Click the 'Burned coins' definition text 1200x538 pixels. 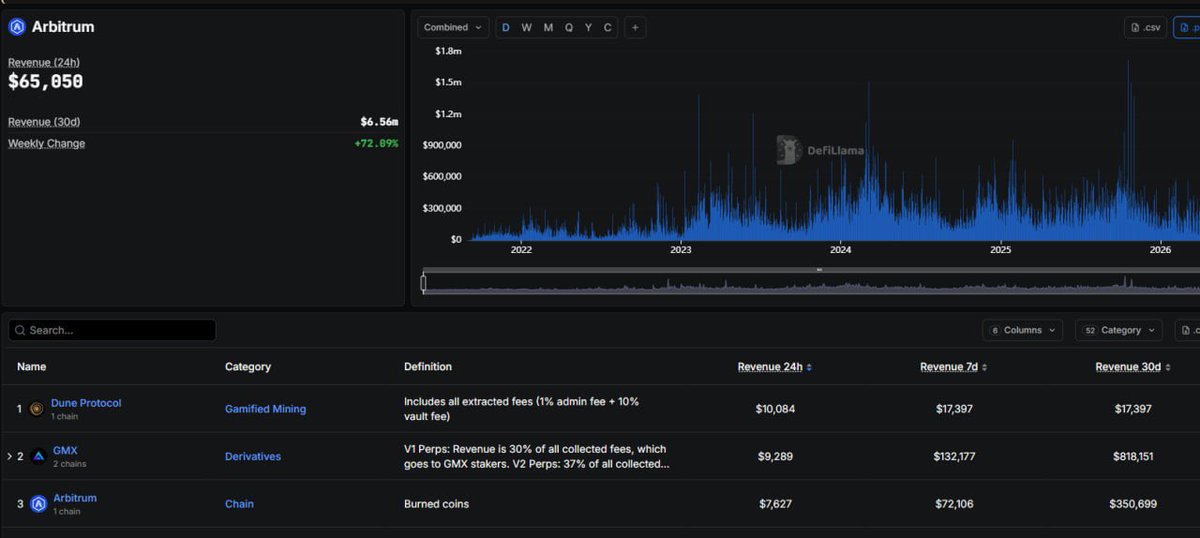tap(435, 504)
